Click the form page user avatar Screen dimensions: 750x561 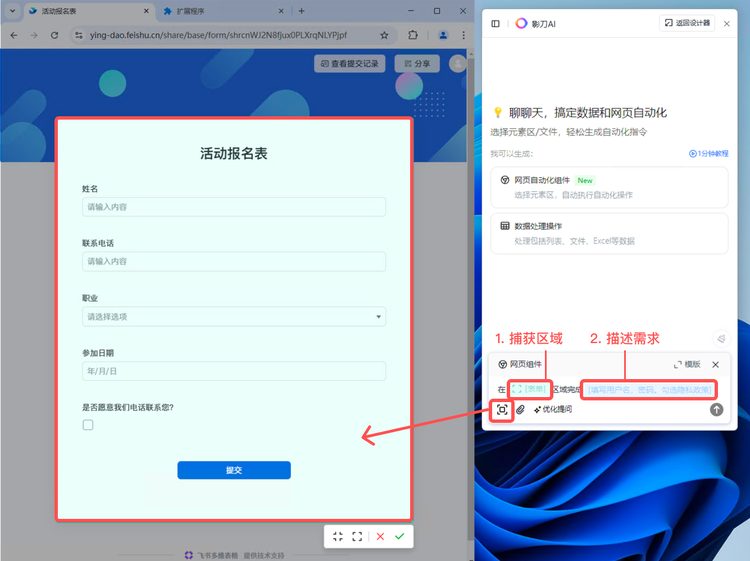(x=457, y=63)
